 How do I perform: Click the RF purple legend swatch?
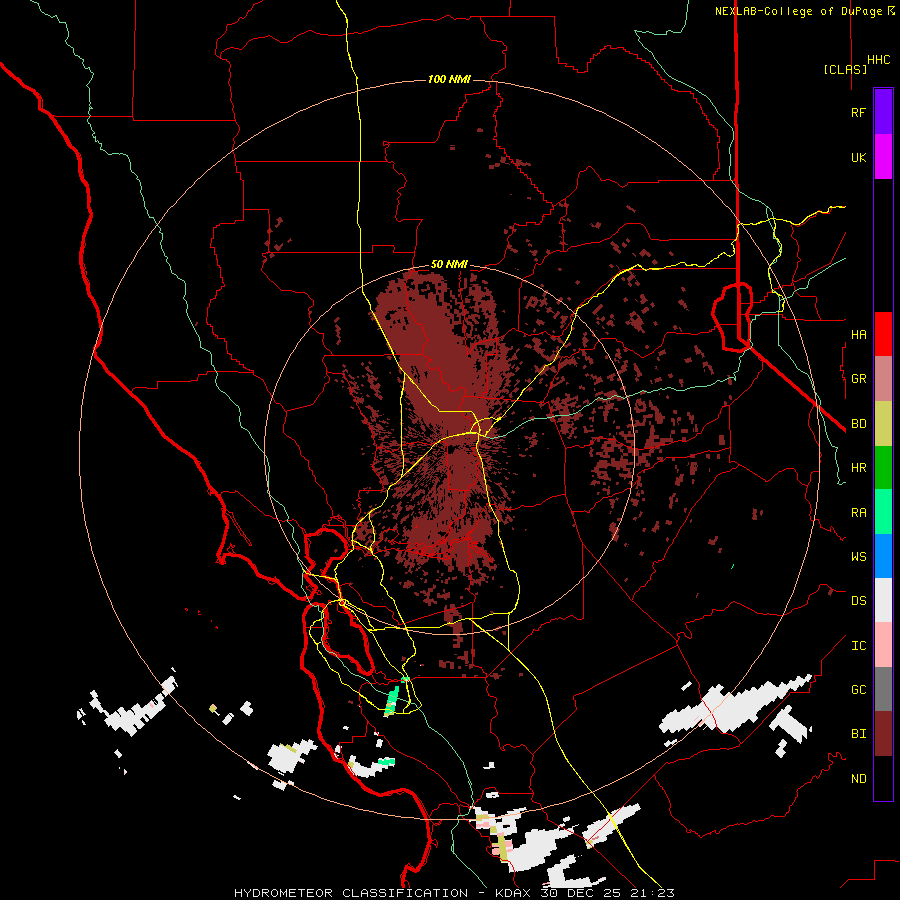(883, 112)
